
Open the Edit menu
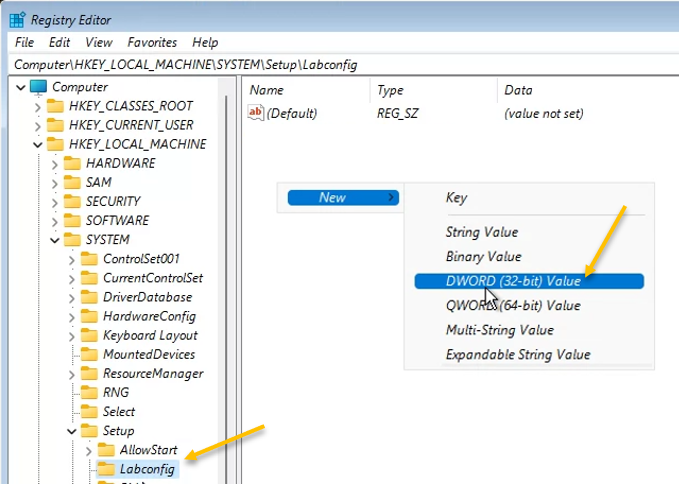click(x=59, y=42)
